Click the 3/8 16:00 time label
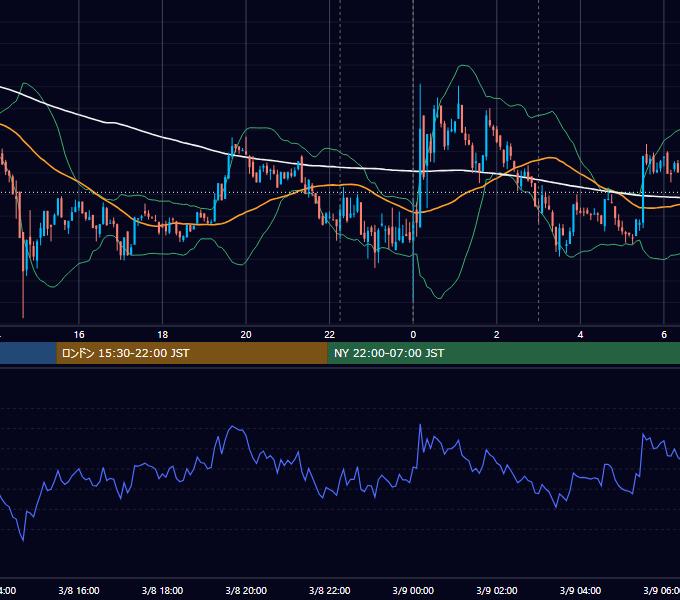680x600 pixels. click(x=79, y=590)
